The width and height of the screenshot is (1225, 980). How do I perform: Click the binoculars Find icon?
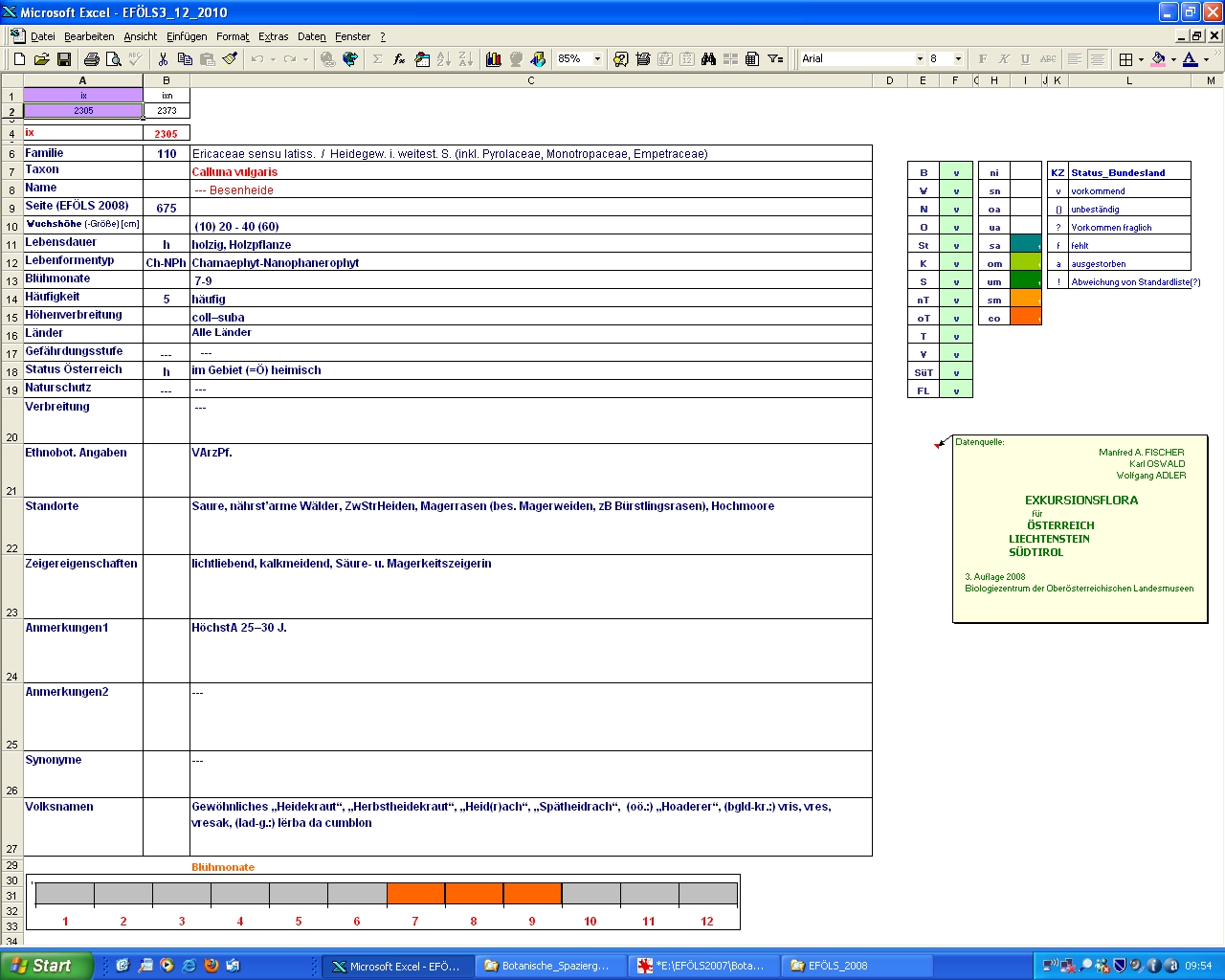click(708, 59)
